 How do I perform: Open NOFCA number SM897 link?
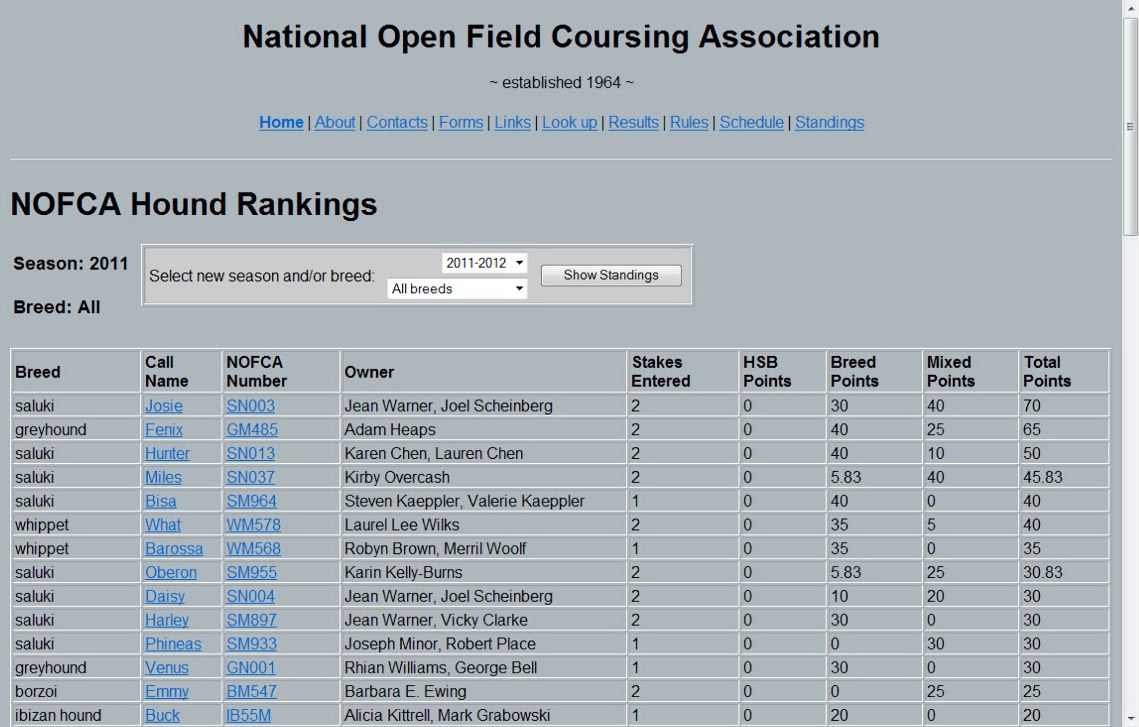point(251,621)
